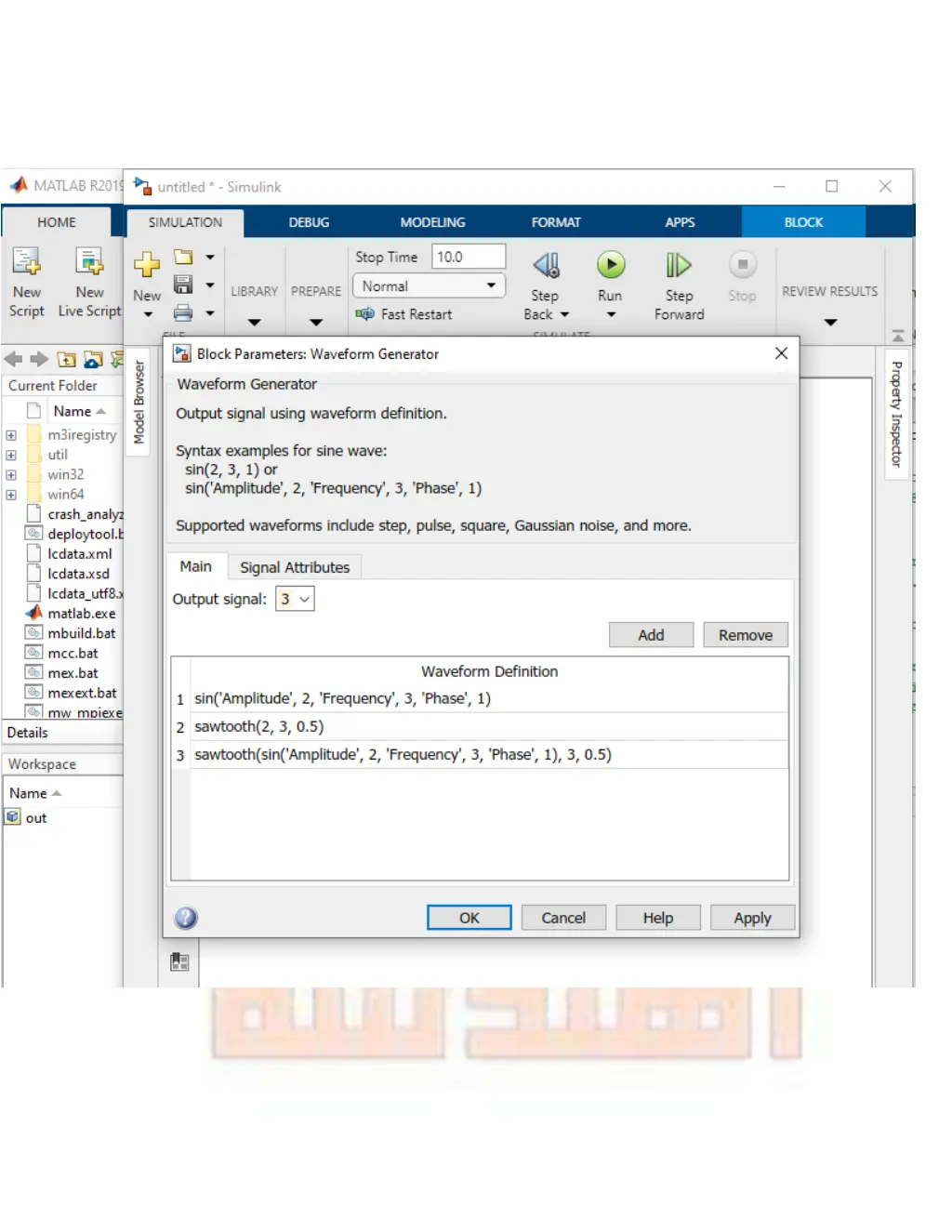952x1232 pixels.
Task: Click the Apply button
Action: point(753,918)
